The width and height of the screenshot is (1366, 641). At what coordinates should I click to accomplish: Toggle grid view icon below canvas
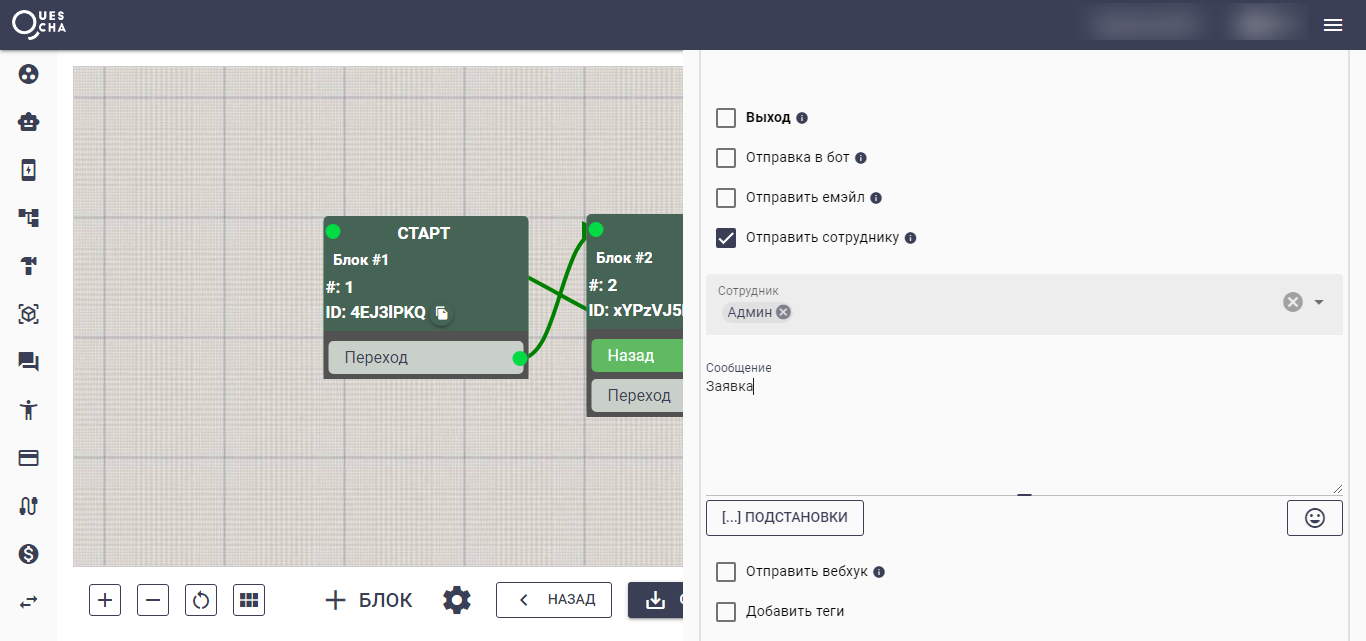[x=249, y=600]
